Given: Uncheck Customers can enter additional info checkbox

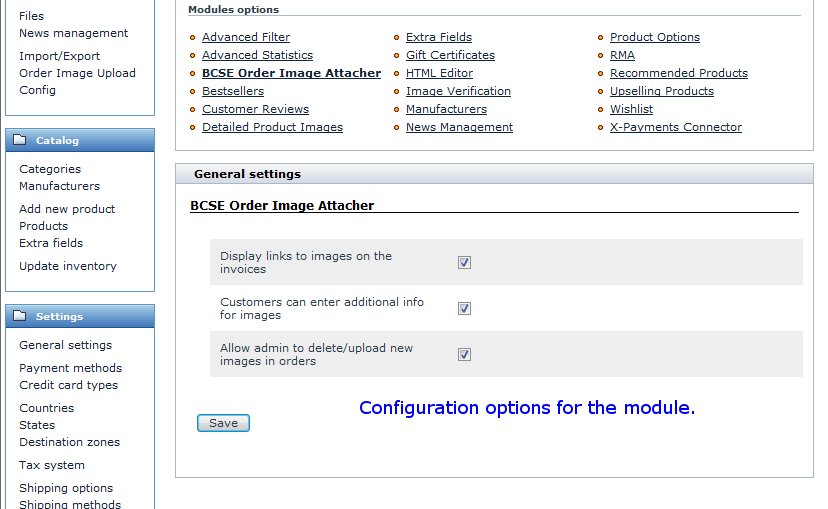Looking at the screenshot, I should click(x=464, y=308).
